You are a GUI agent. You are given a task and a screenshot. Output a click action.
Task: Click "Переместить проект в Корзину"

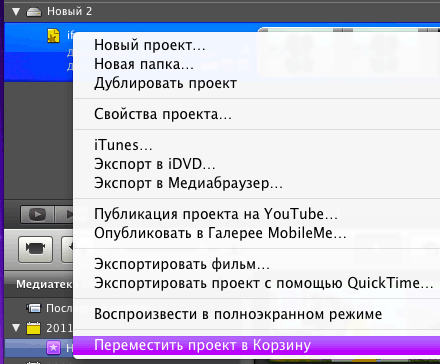256,345
